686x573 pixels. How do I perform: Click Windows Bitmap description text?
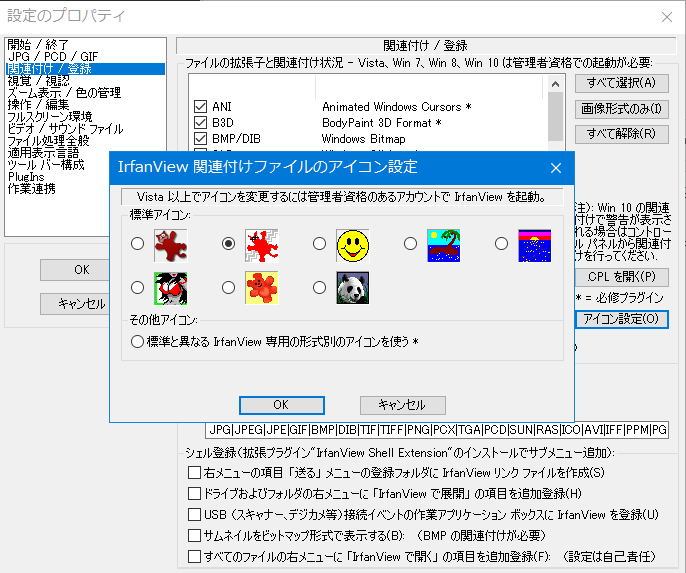click(364, 139)
